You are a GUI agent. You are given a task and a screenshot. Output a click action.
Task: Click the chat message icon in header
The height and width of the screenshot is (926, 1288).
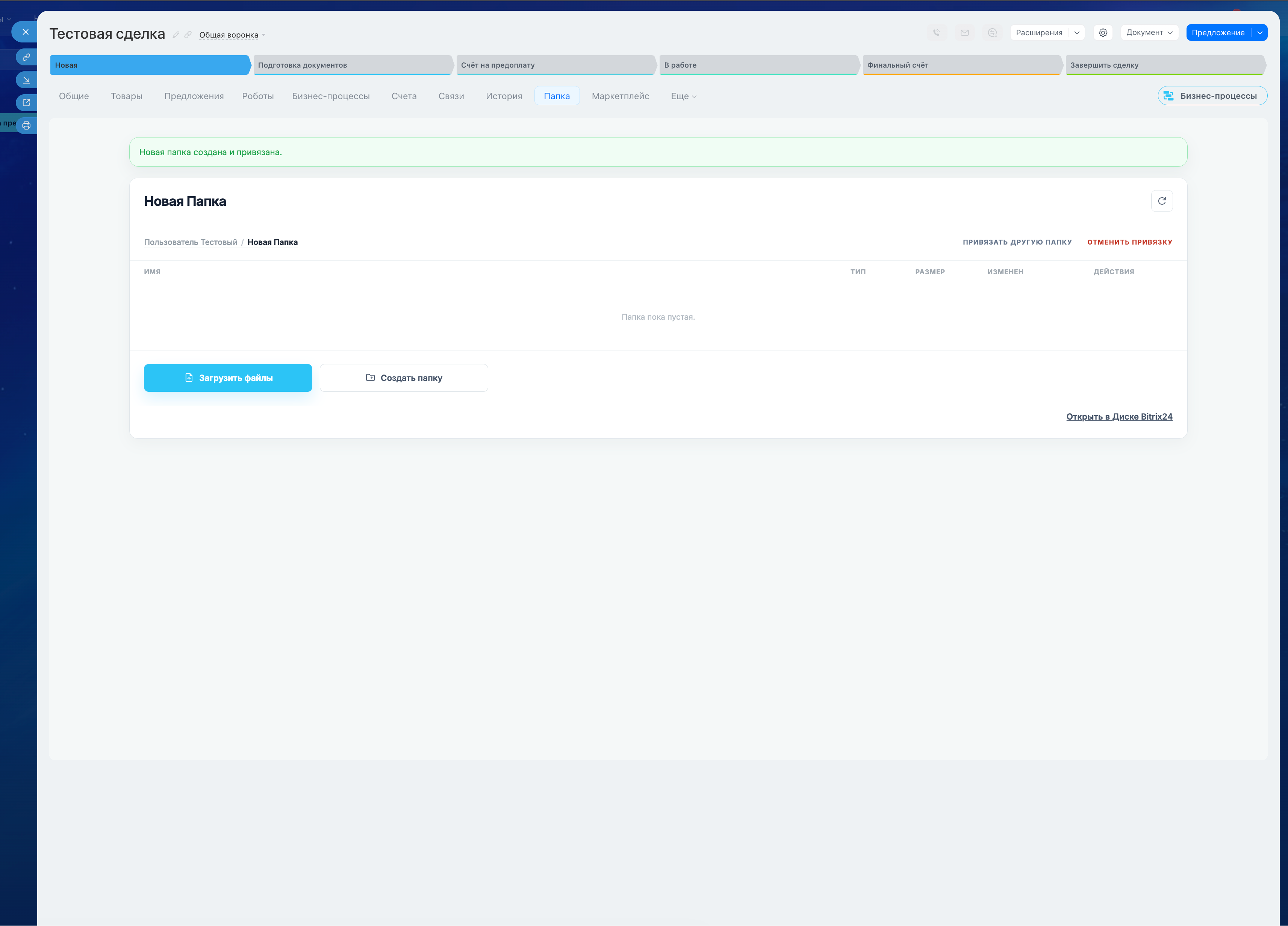(992, 33)
